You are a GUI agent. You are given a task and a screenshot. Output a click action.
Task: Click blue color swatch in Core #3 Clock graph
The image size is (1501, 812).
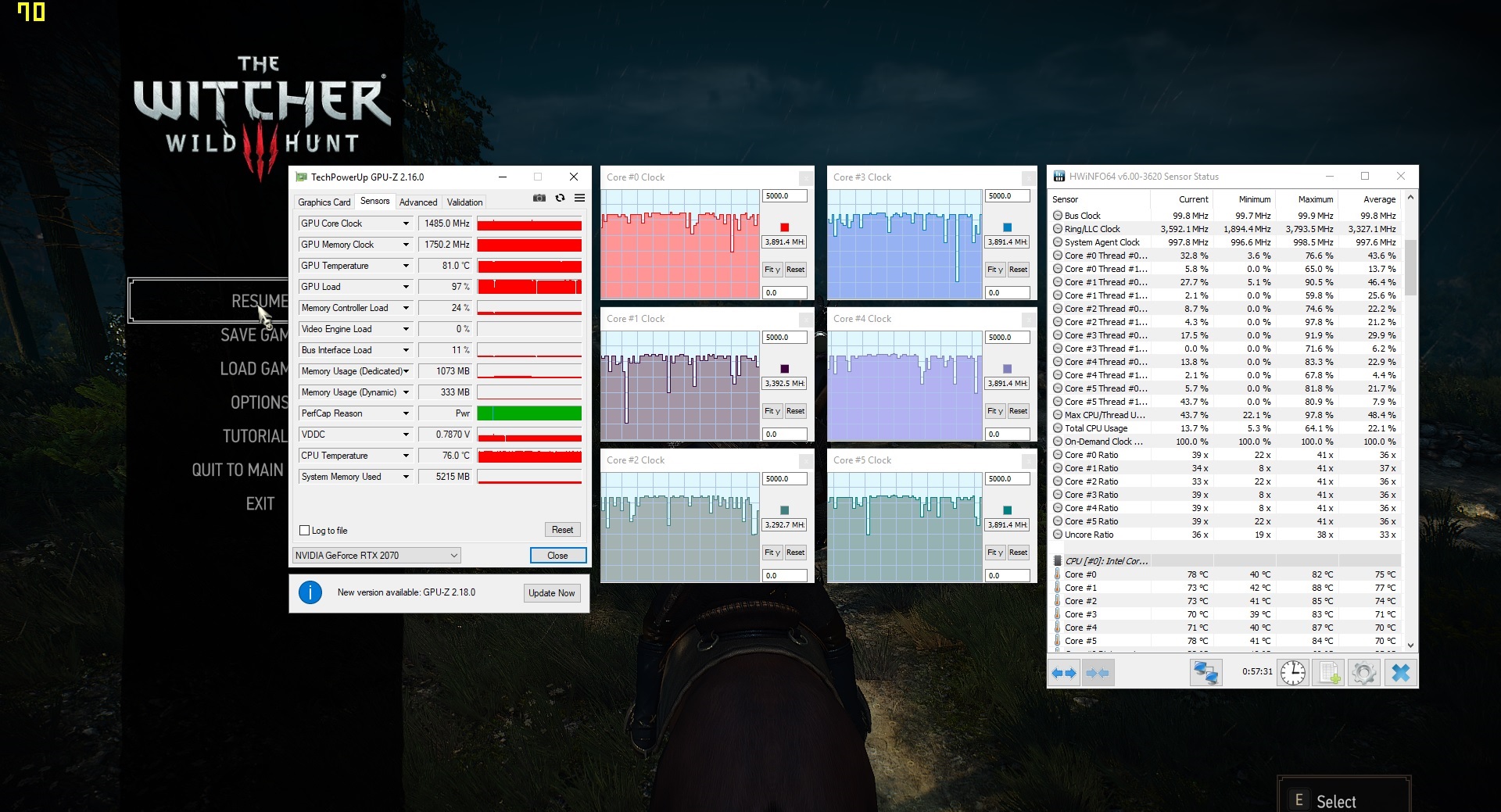pyautogui.click(x=1007, y=227)
